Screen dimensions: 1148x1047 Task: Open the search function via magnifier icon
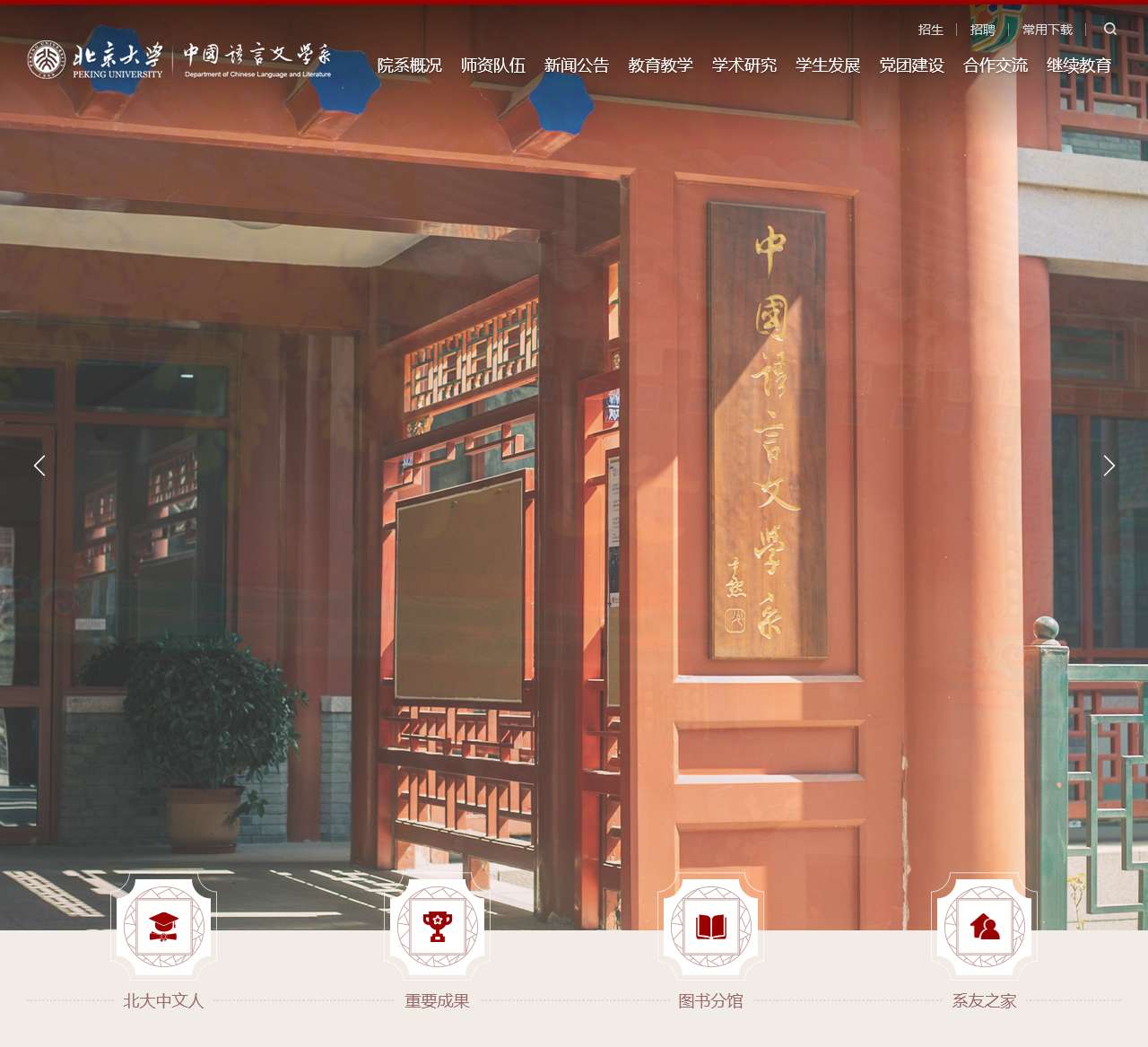click(1110, 29)
